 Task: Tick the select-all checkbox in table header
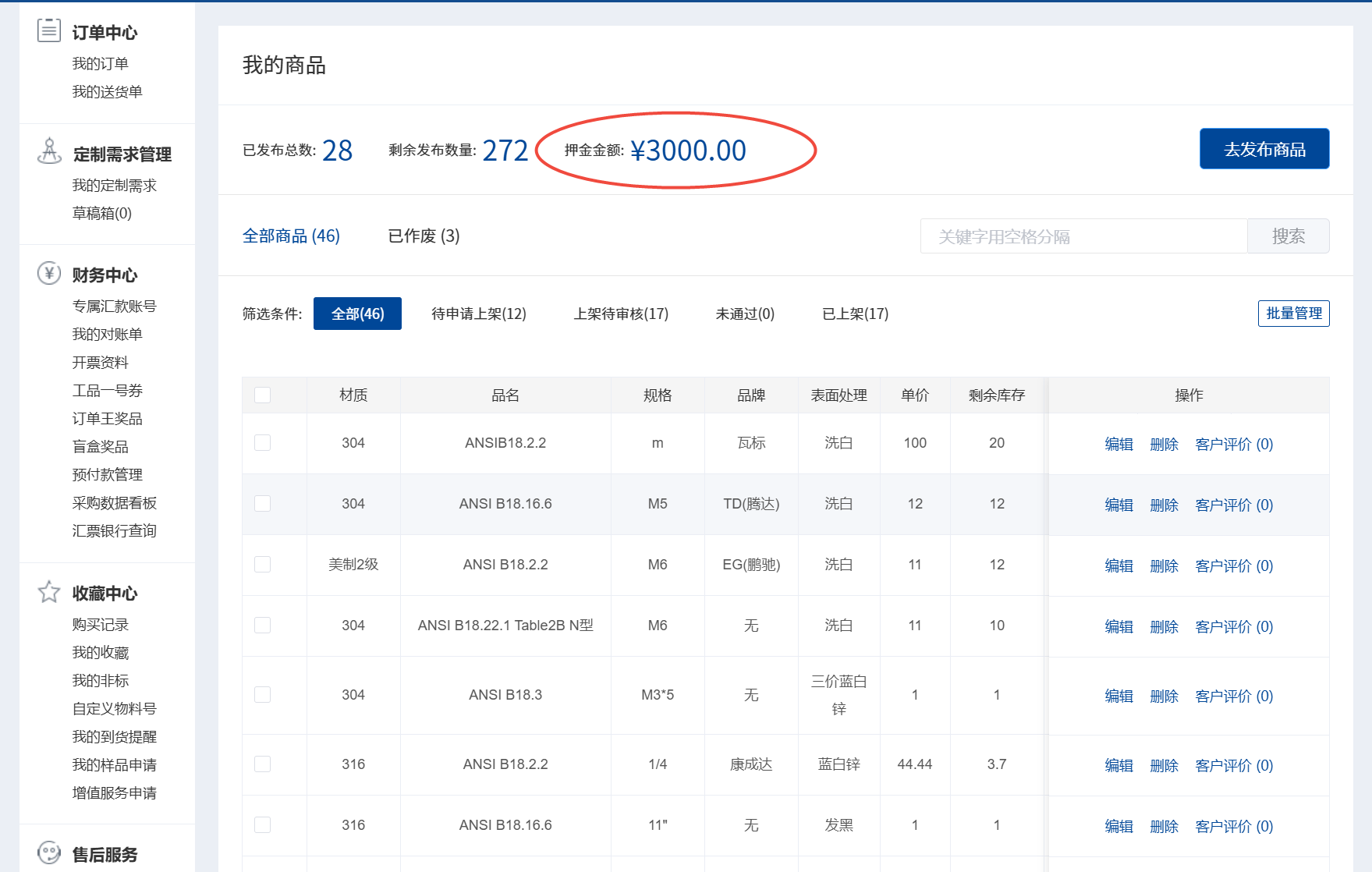tap(263, 395)
